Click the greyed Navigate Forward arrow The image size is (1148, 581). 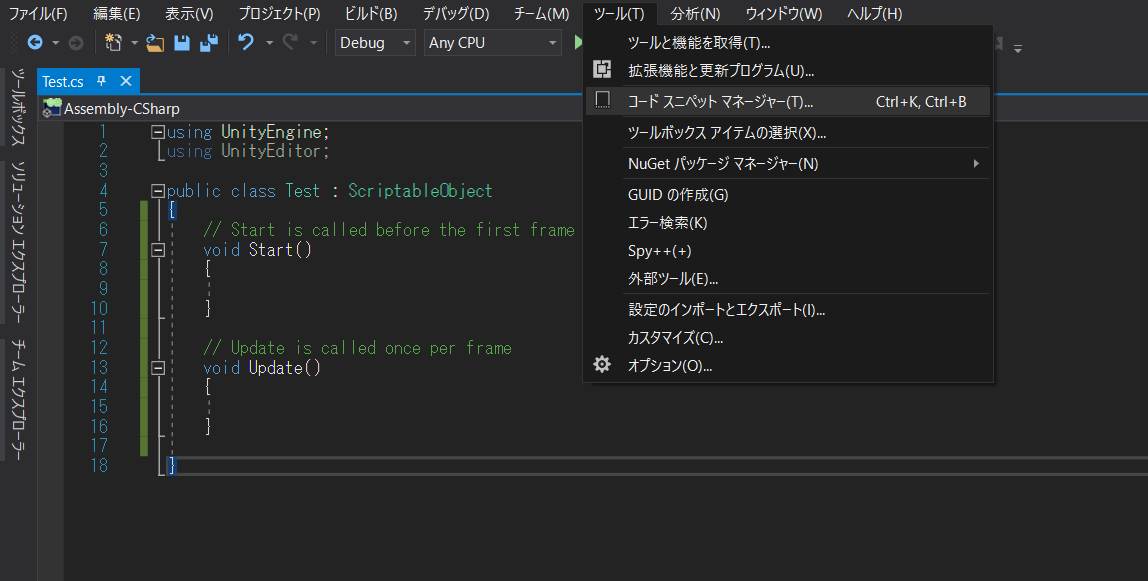pos(75,43)
